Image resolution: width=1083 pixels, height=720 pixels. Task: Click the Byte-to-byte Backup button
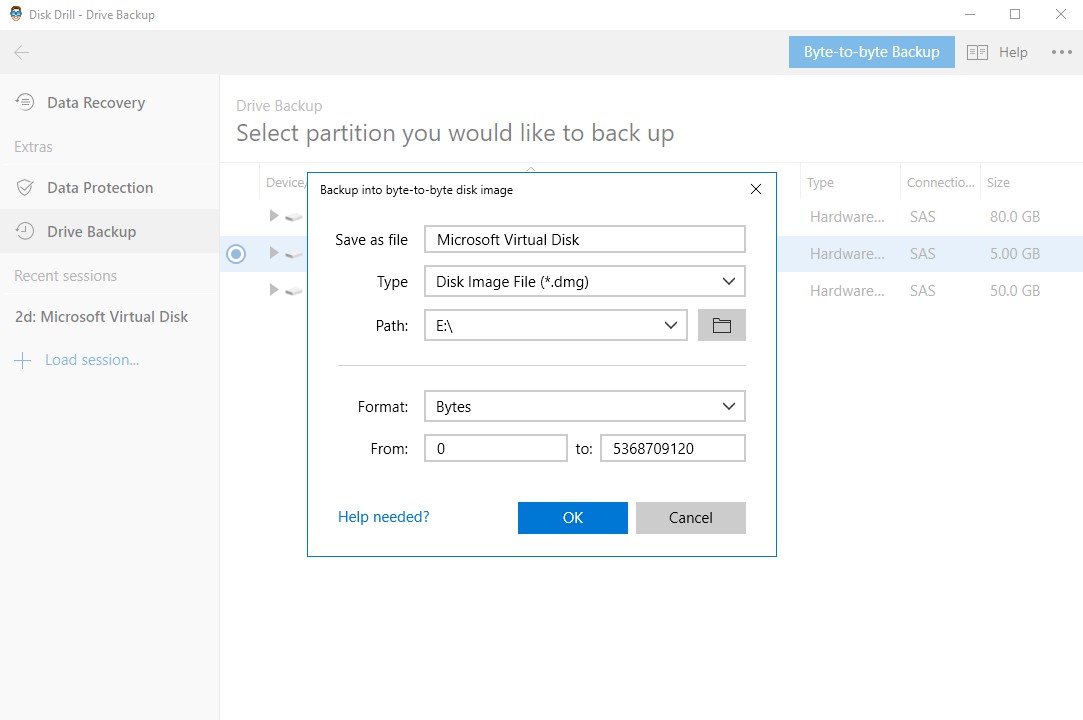[872, 52]
